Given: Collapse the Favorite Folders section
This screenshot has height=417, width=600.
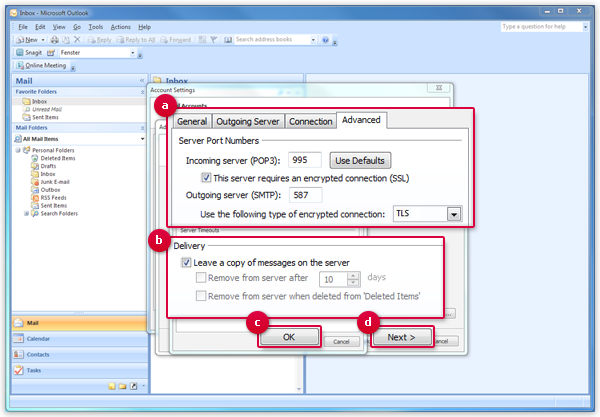Looking at the screenshot, I should (x=142, y=92).
